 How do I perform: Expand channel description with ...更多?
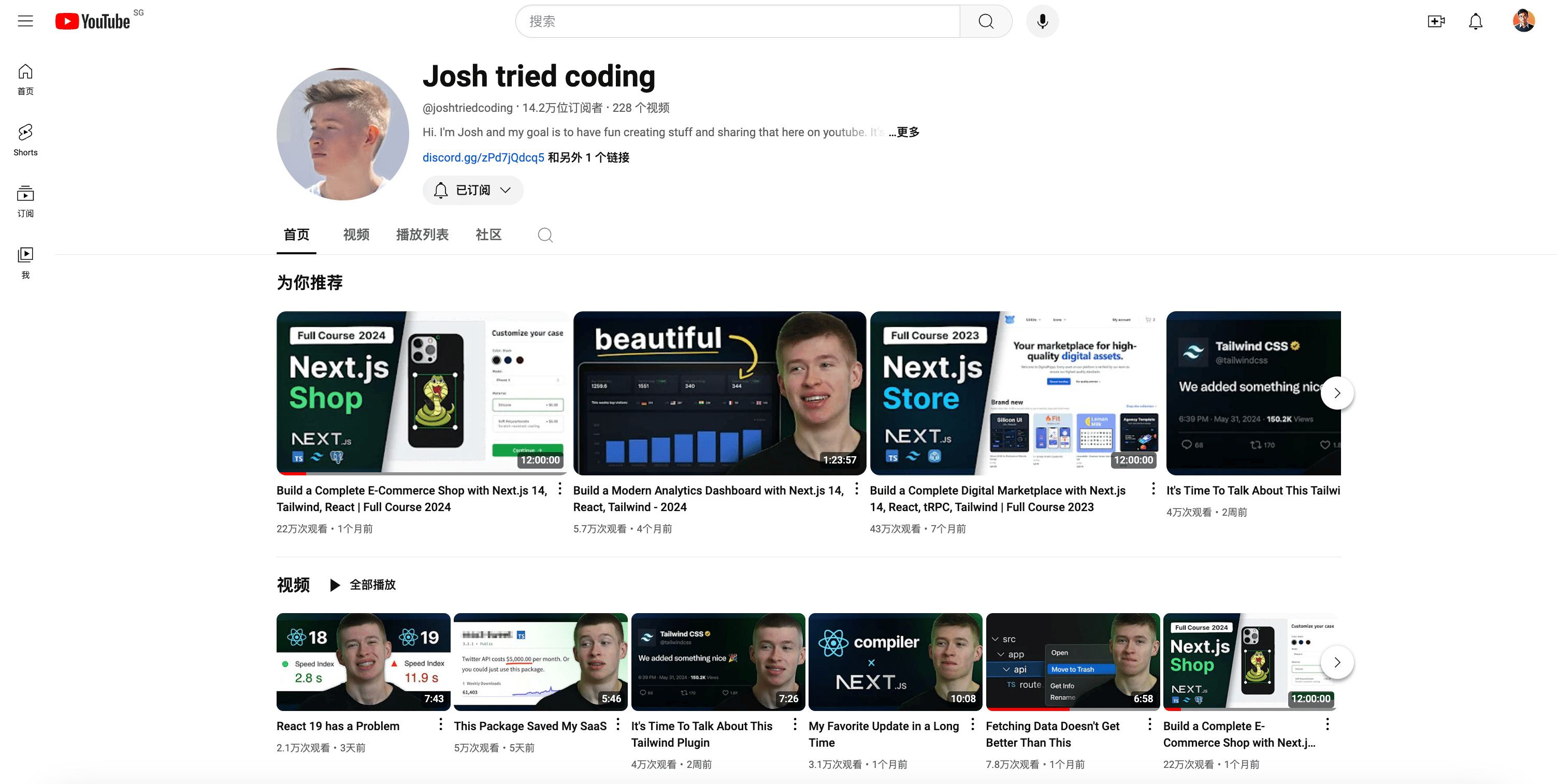point(904,133)
